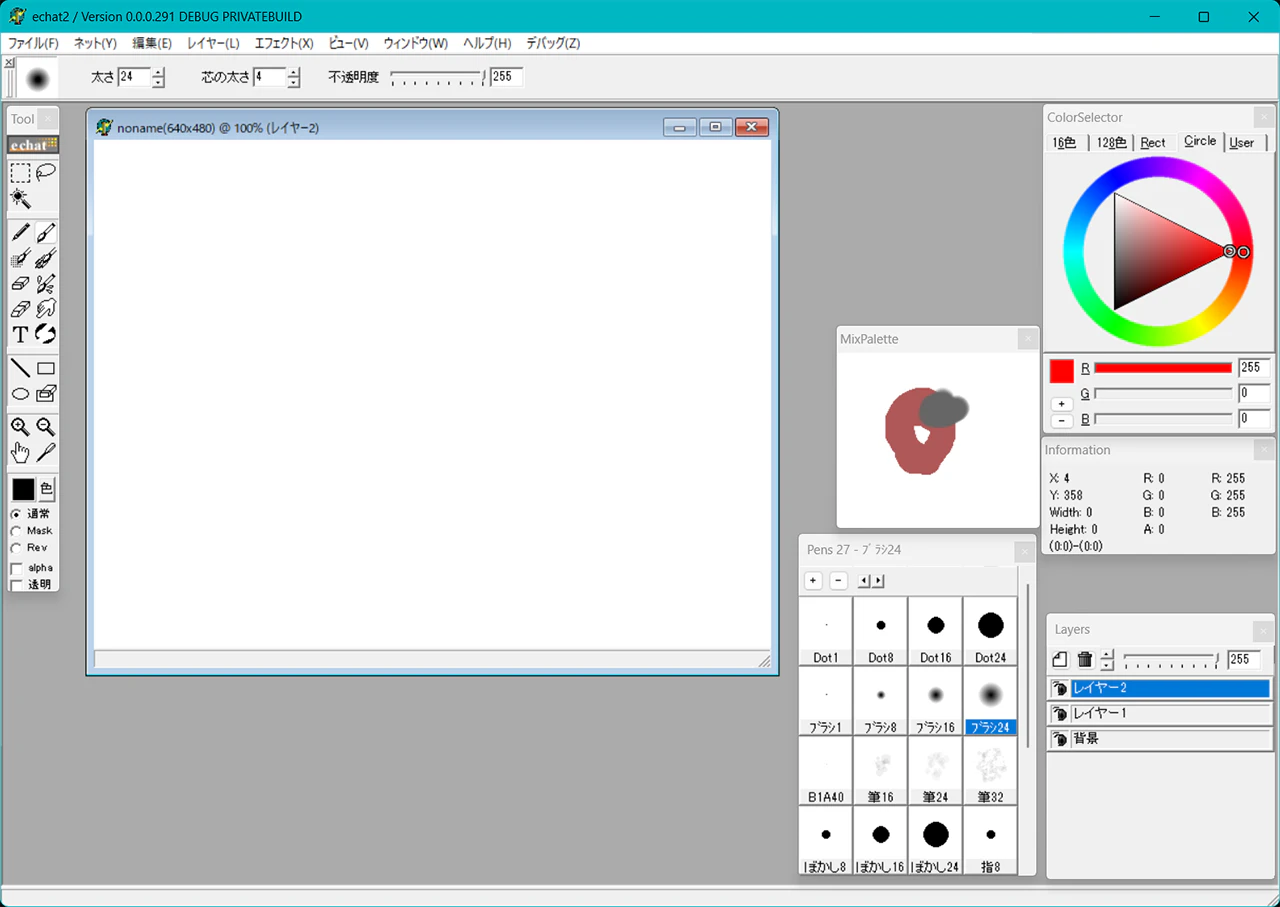Click the echat logo in Tool panel
Image resolution: width=1280 pixels, height=907 pixels.
tap(33, 145)
